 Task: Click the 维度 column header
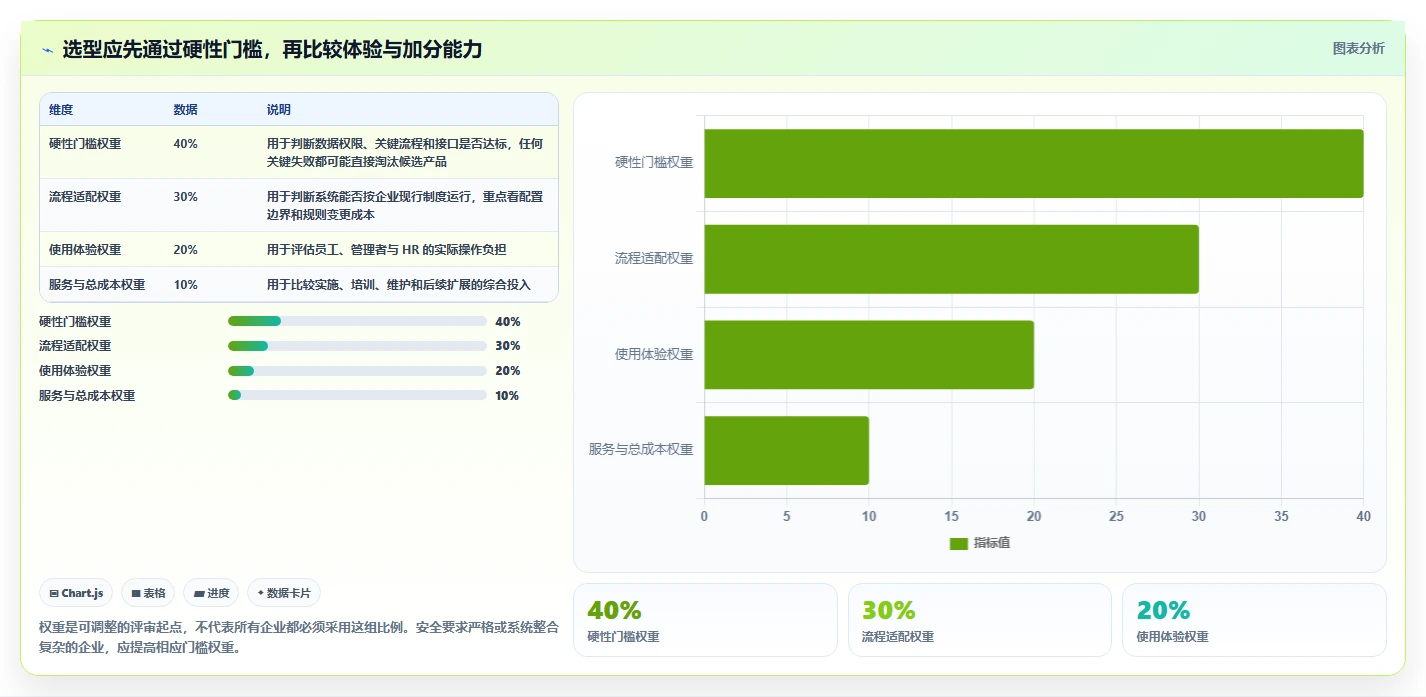click(61, 110)
